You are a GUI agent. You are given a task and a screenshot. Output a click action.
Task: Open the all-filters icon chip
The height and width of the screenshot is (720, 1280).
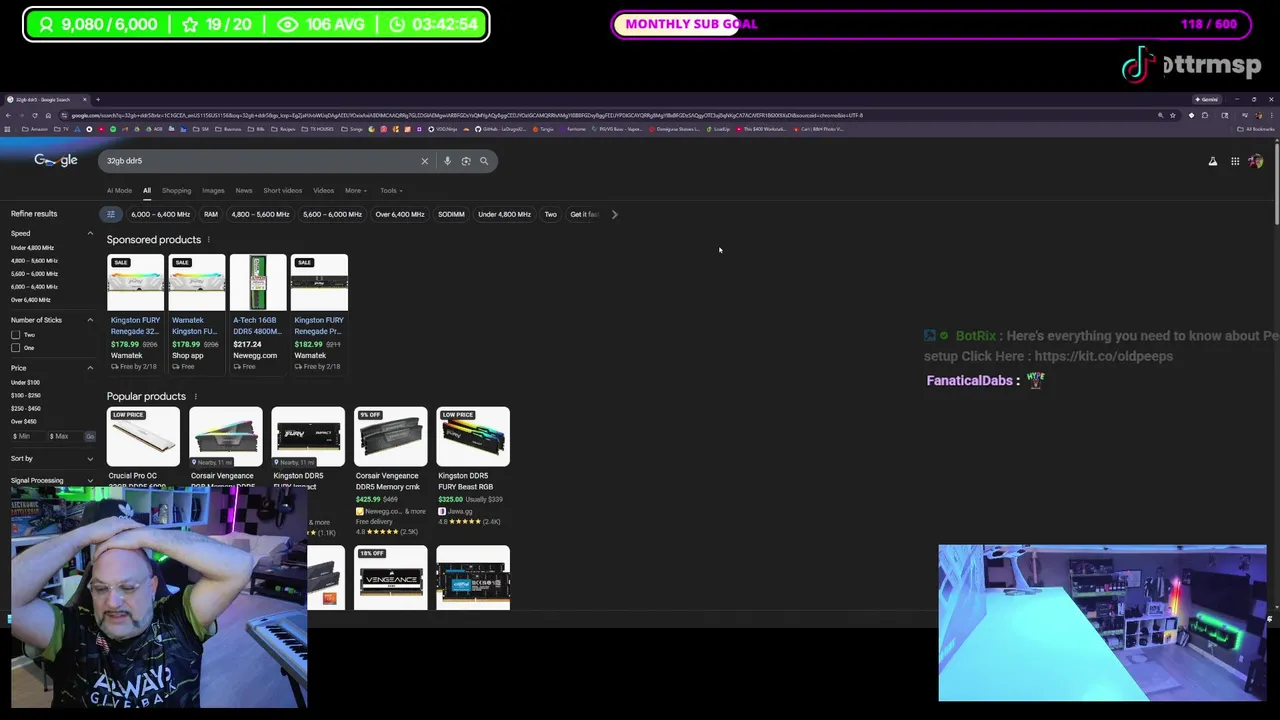tap(111, 214)
